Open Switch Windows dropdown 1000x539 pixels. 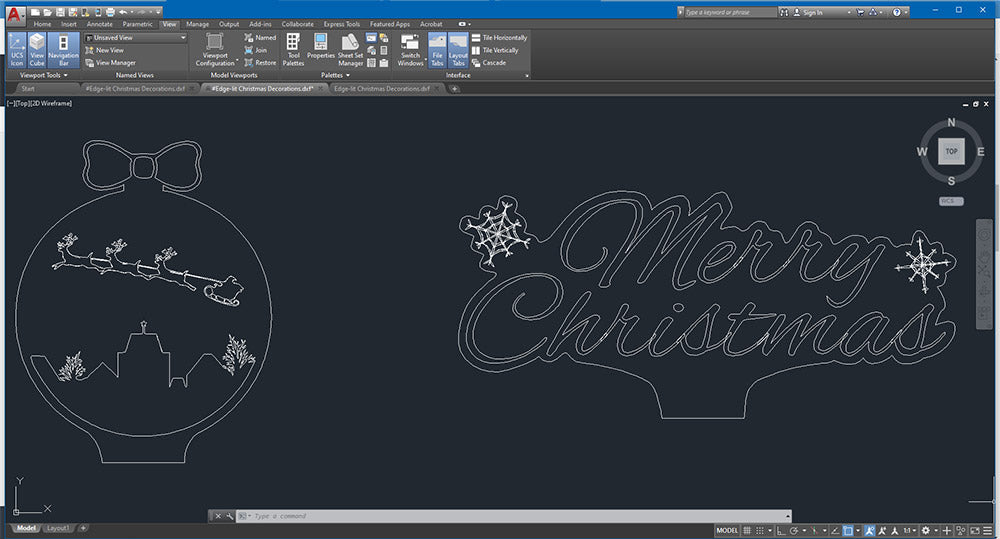pyautogui.click(x=410, y=50)
